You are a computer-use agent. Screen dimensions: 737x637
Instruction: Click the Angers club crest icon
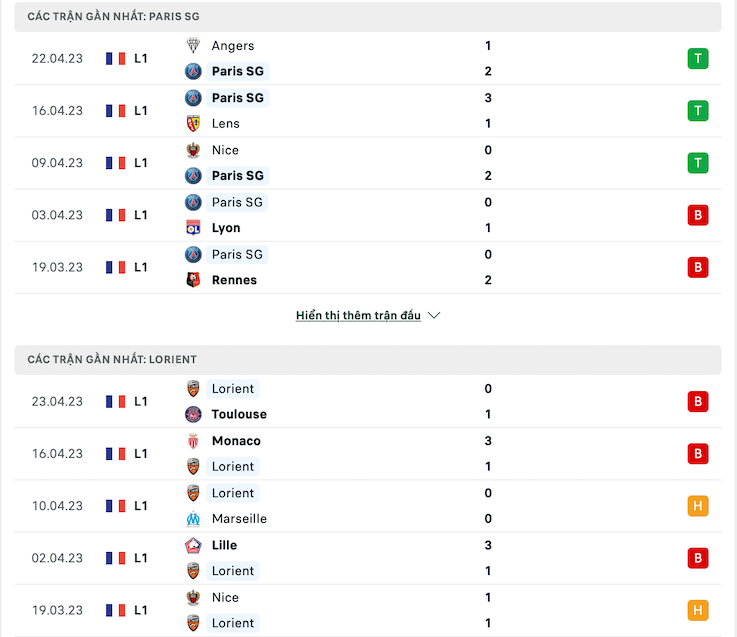[193, 46]
